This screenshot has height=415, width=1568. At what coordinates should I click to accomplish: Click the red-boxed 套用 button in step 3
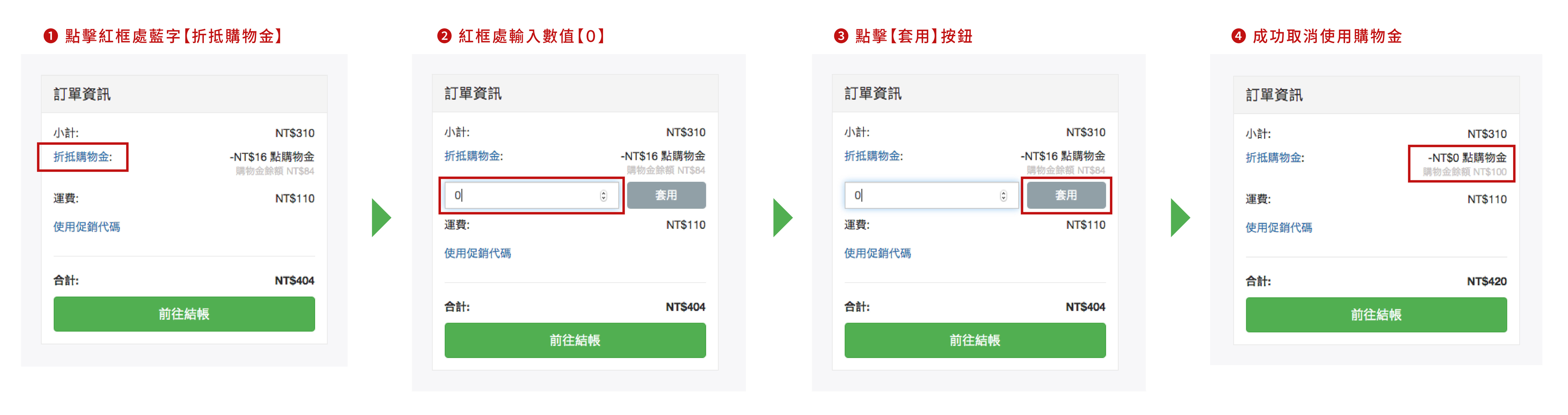pyautogui.click(x=1066, y=196)
